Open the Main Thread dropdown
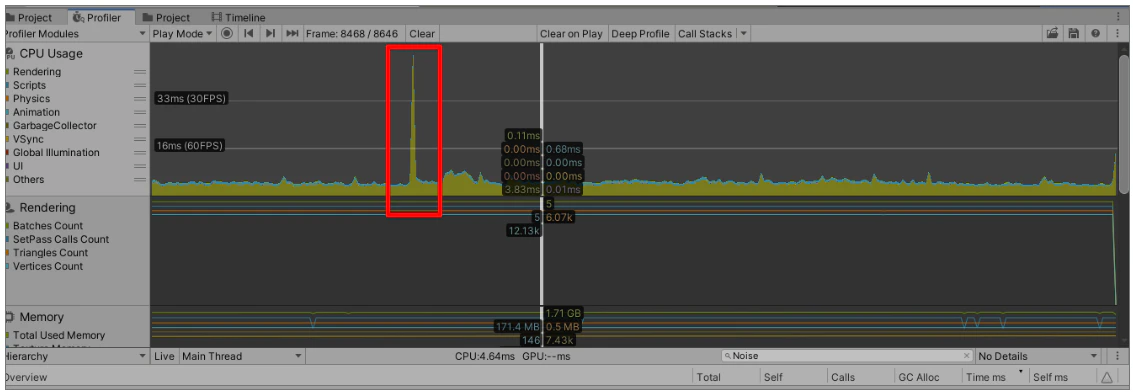 tap(241, 356)
